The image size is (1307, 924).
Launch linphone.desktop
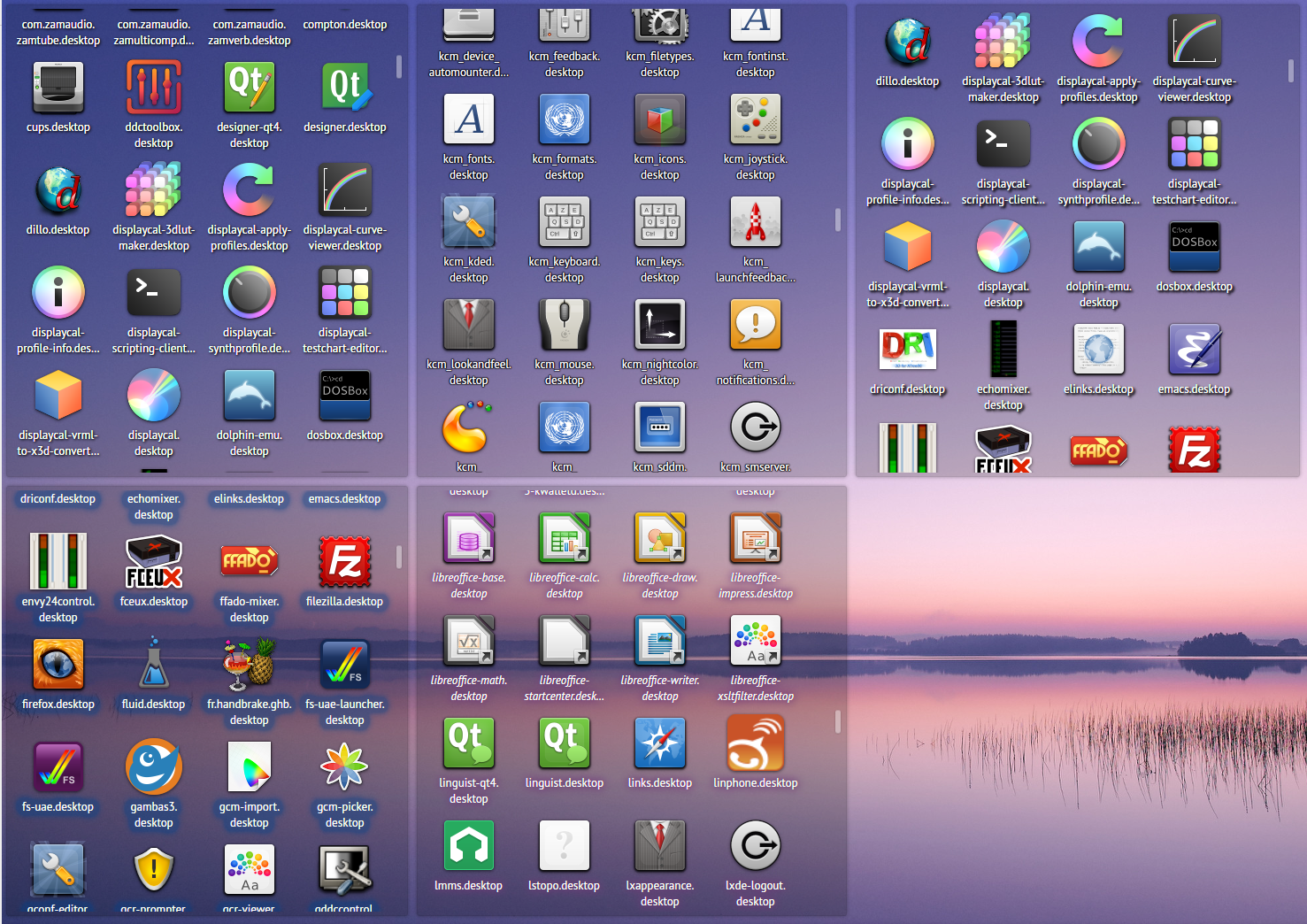[756, 743]
